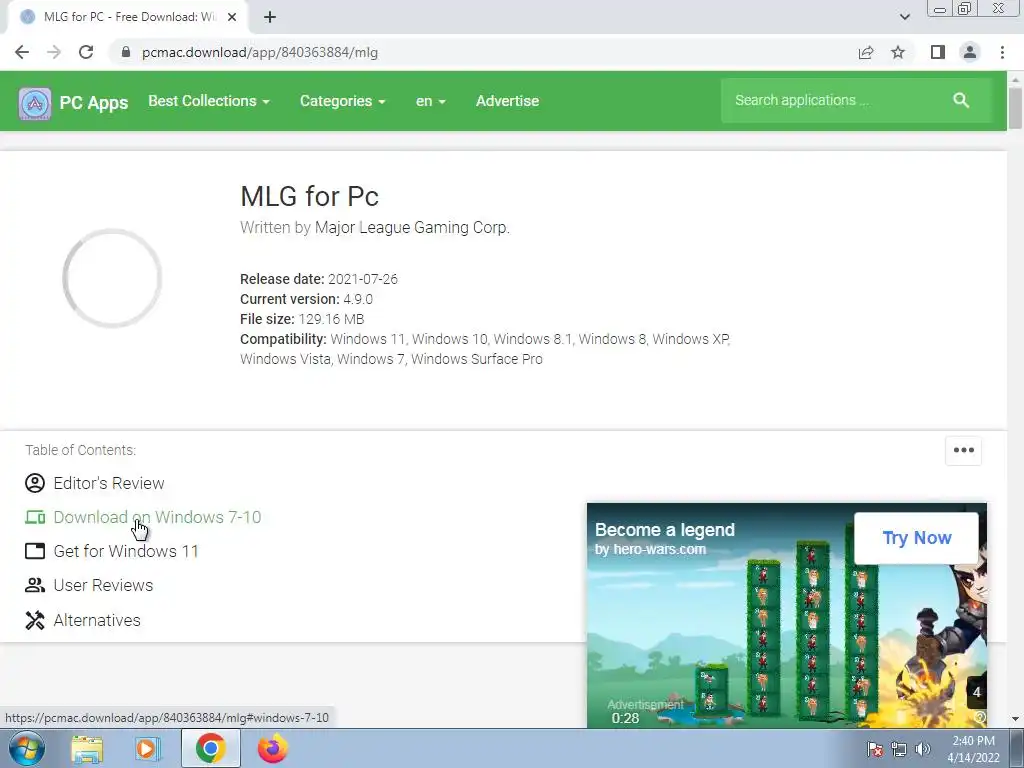Jump to Download on Windows 7-10
1024x768 pixels.
(157, 517)
